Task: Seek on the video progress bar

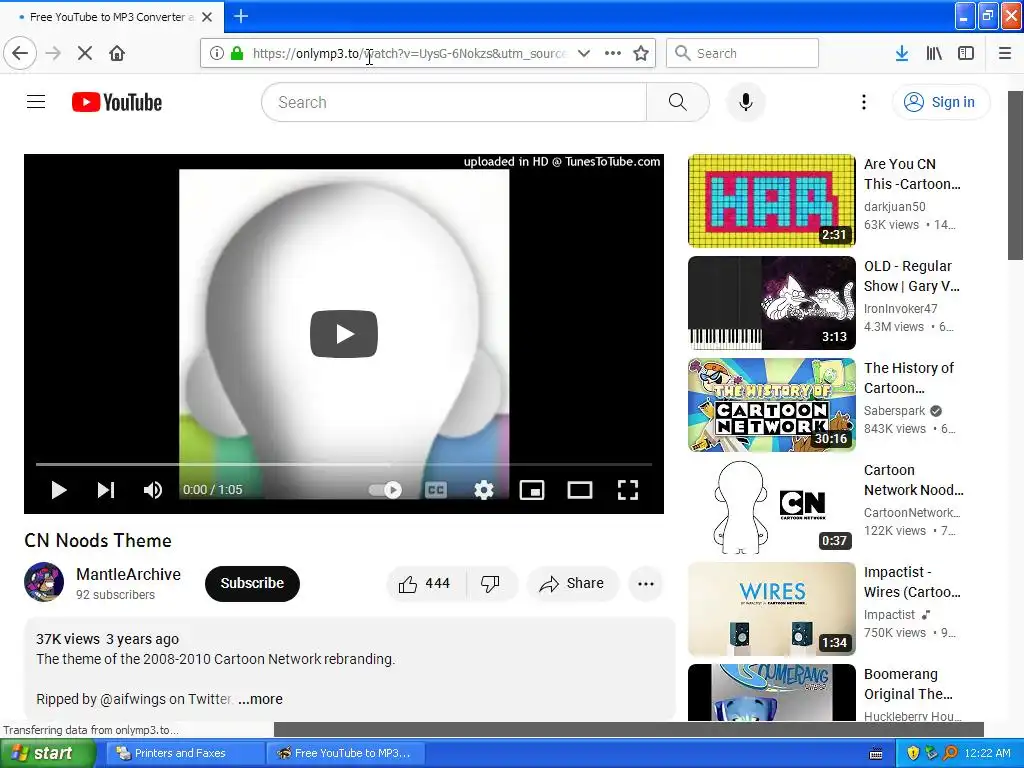Action: tap(344, 464)
